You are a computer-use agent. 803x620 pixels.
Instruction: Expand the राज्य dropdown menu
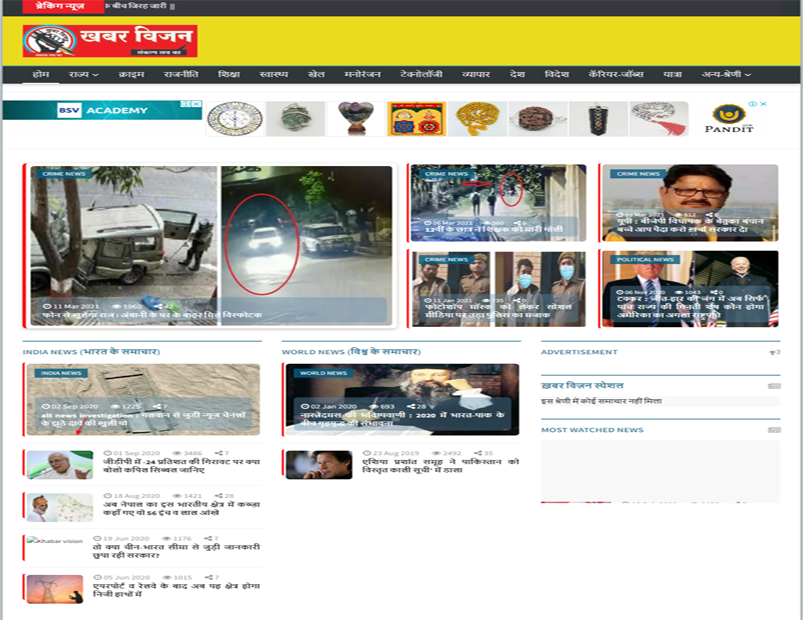83,75
